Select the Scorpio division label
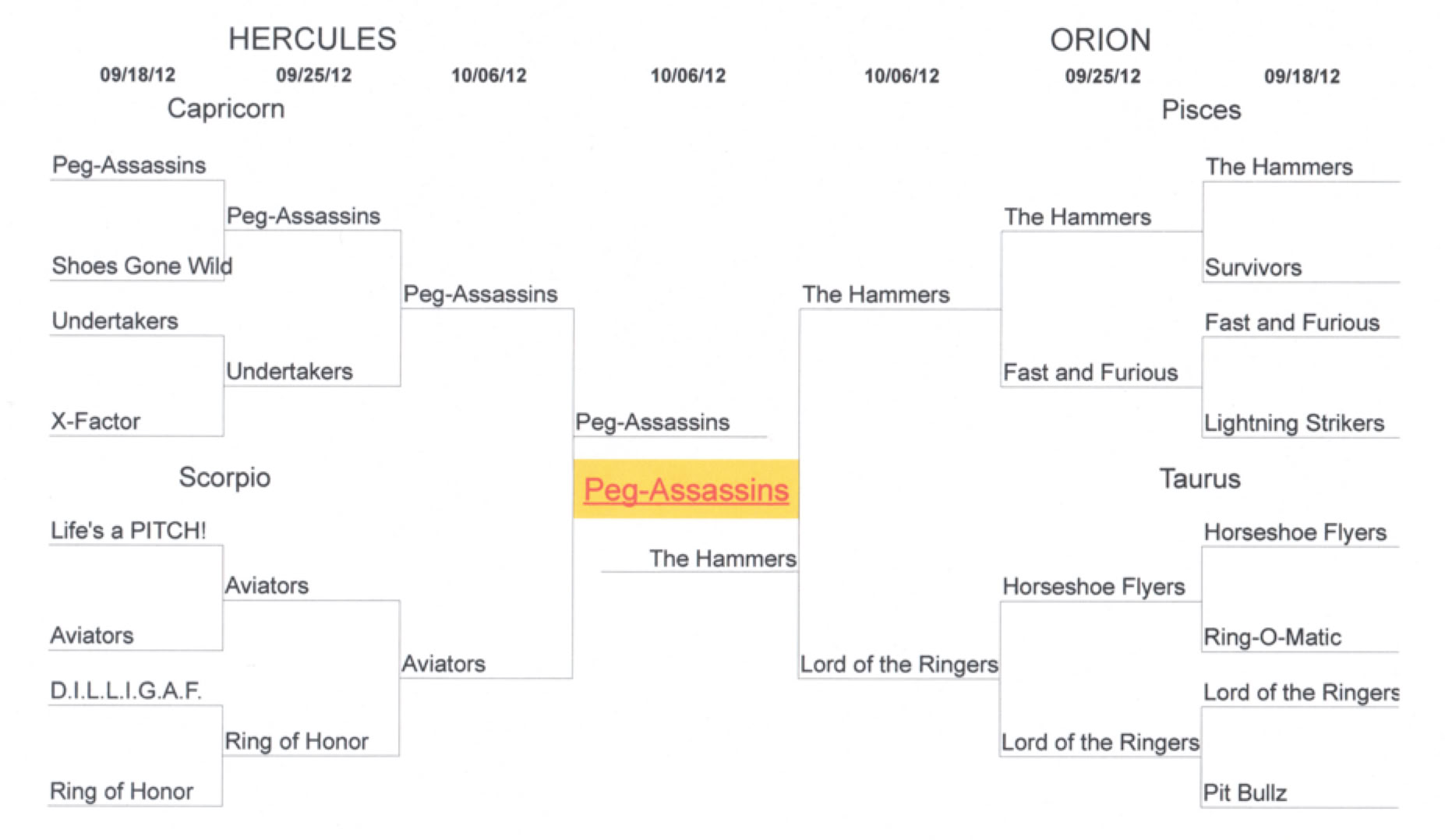The height and width of the screenshot is (840, 1445). (x=224, y=477)
